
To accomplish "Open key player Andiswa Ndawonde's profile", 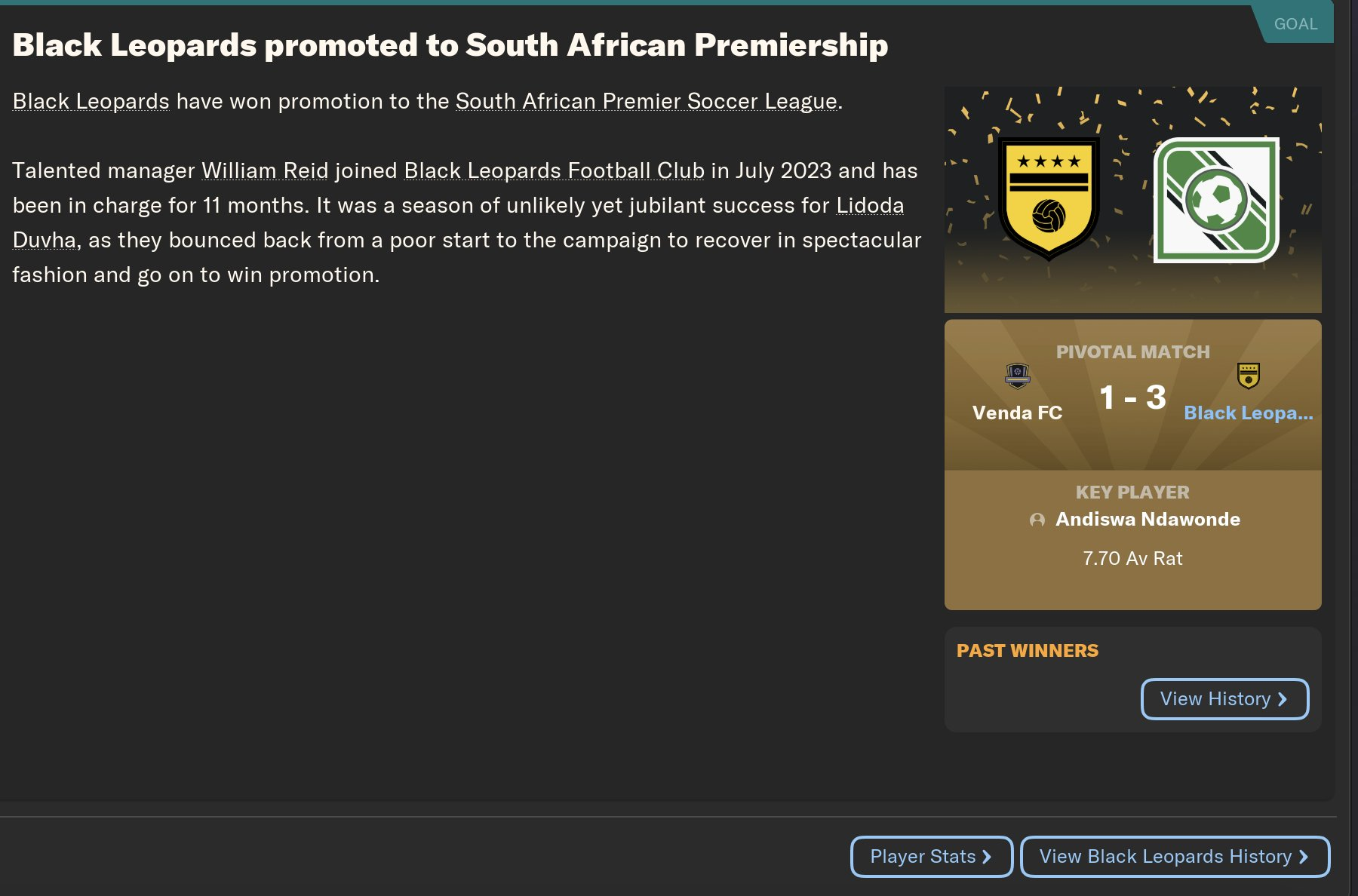I will click(x=1147, y=519).
